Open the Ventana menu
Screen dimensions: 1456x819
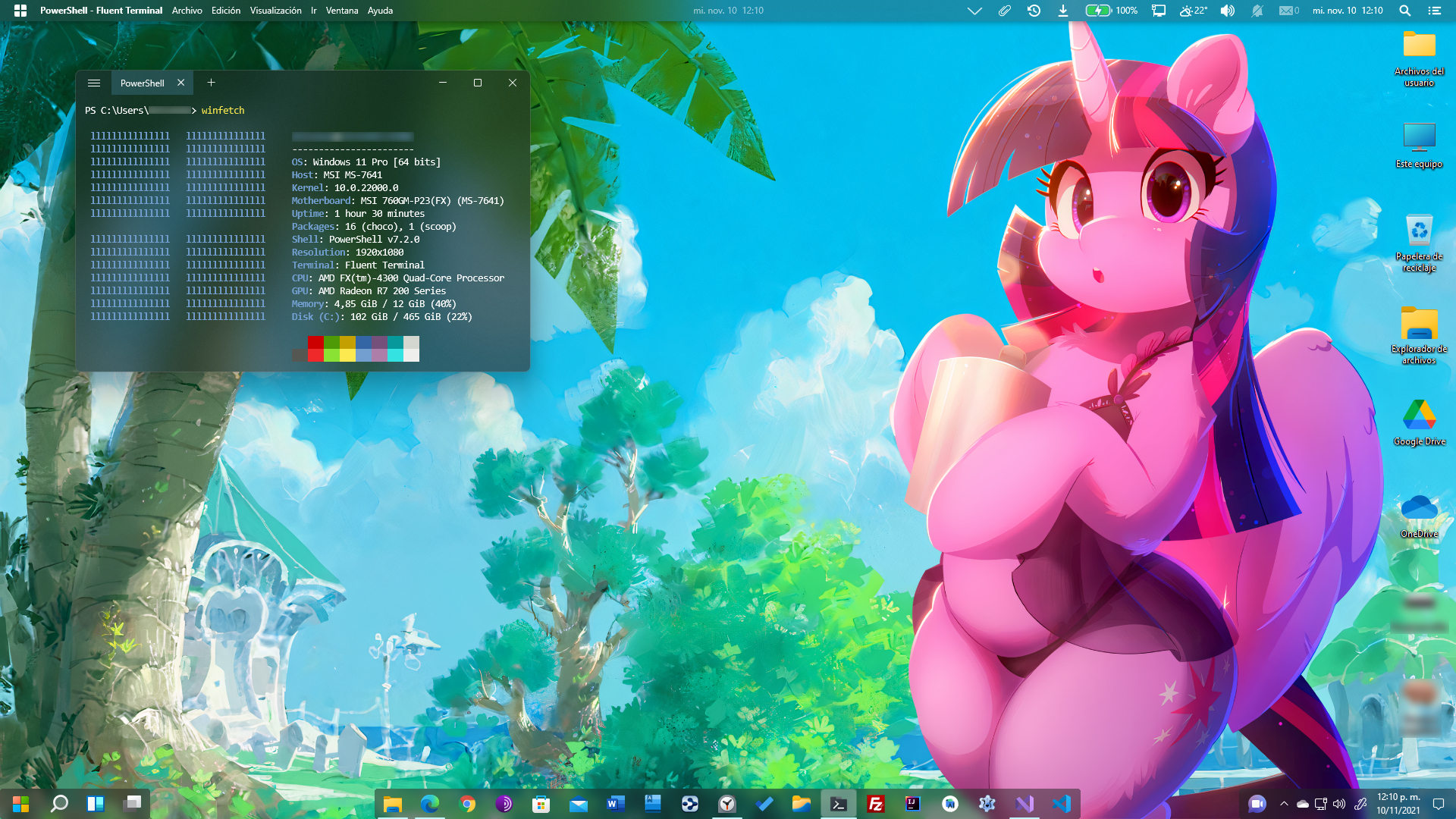pyautogui.click(x=341, y=11)
